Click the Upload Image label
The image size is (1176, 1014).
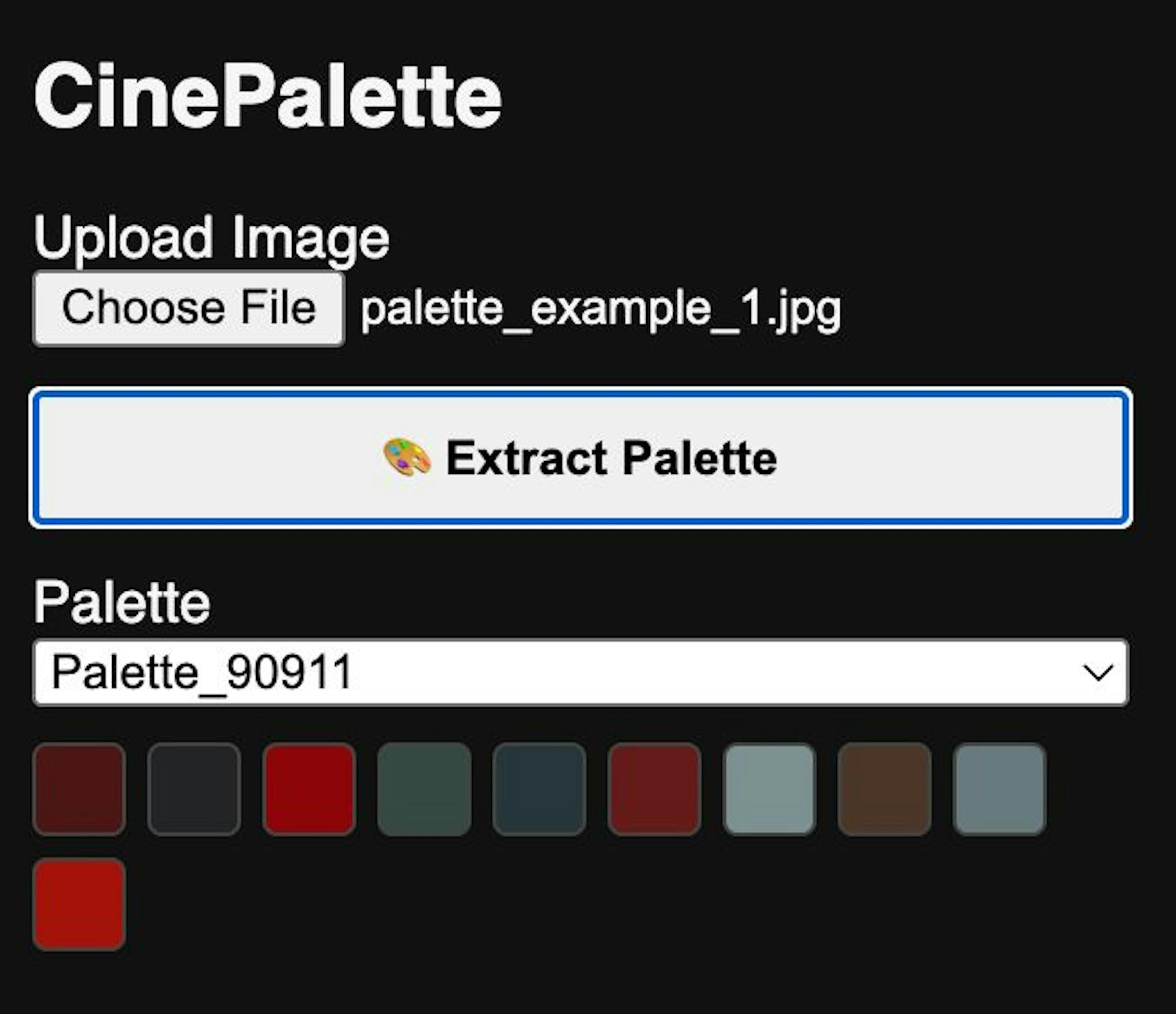coord(211,238)
